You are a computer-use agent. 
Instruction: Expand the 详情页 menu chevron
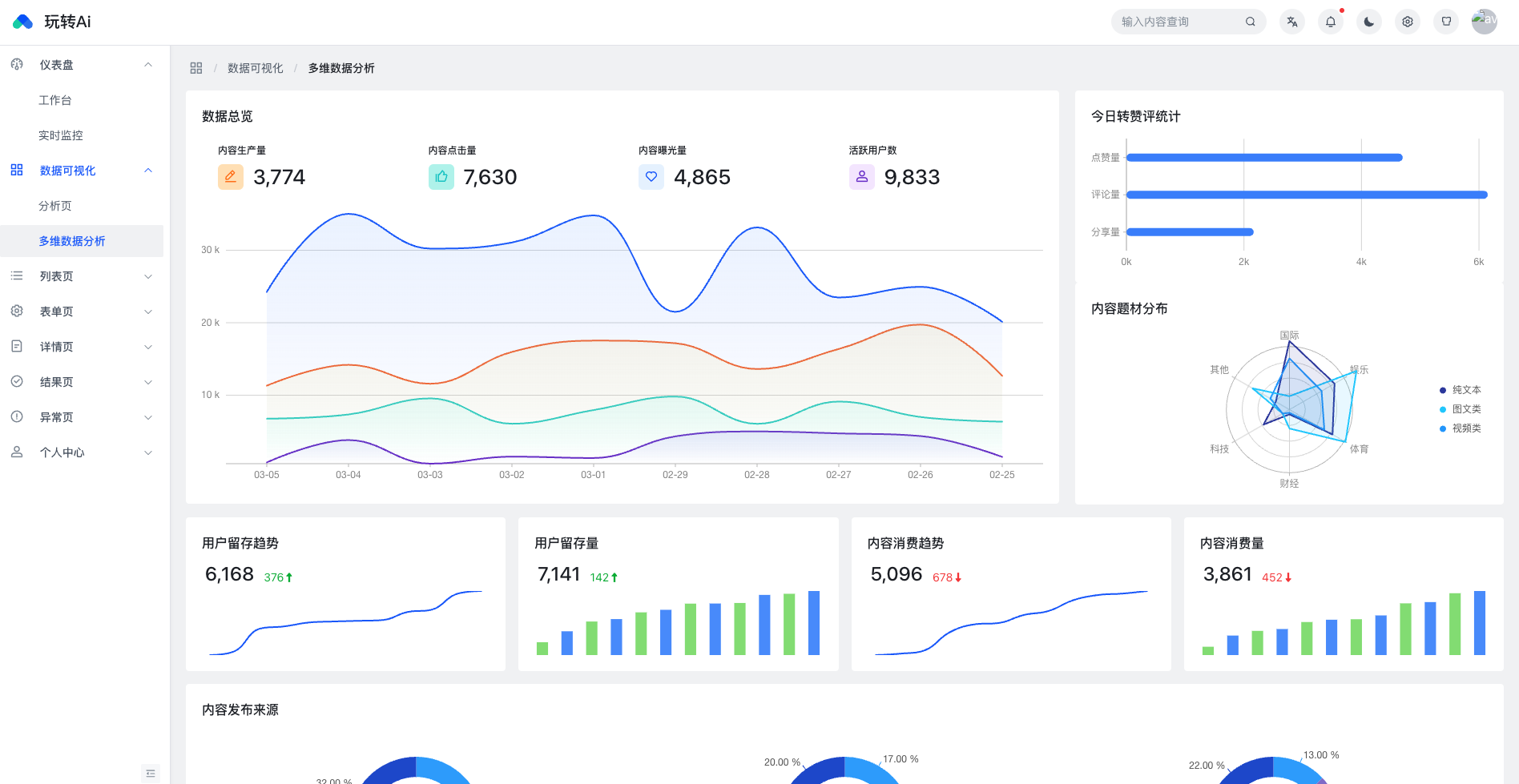click(x=148, y=347)
